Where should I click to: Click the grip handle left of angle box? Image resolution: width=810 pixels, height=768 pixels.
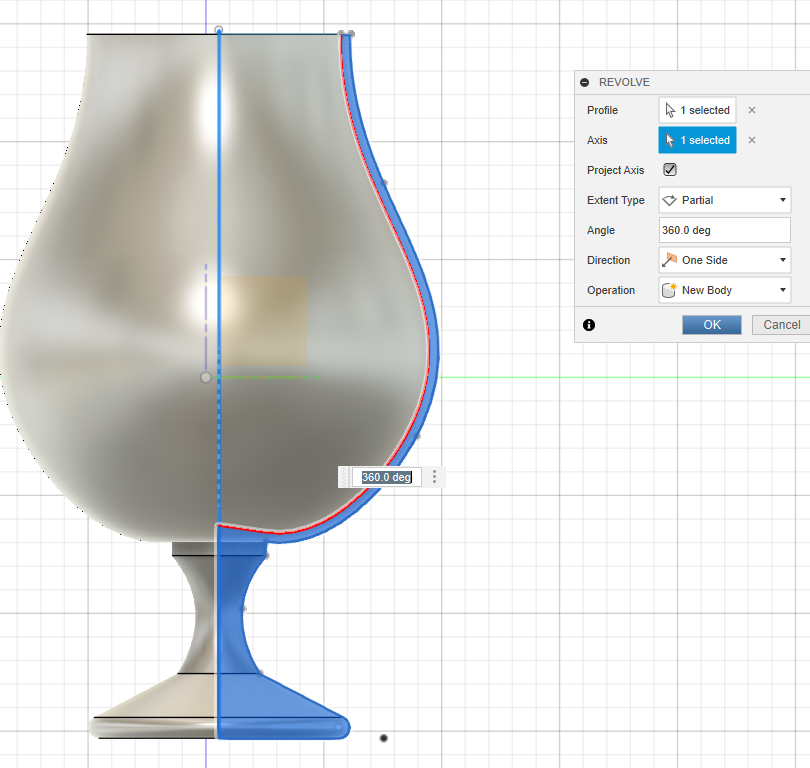[345, 477]
